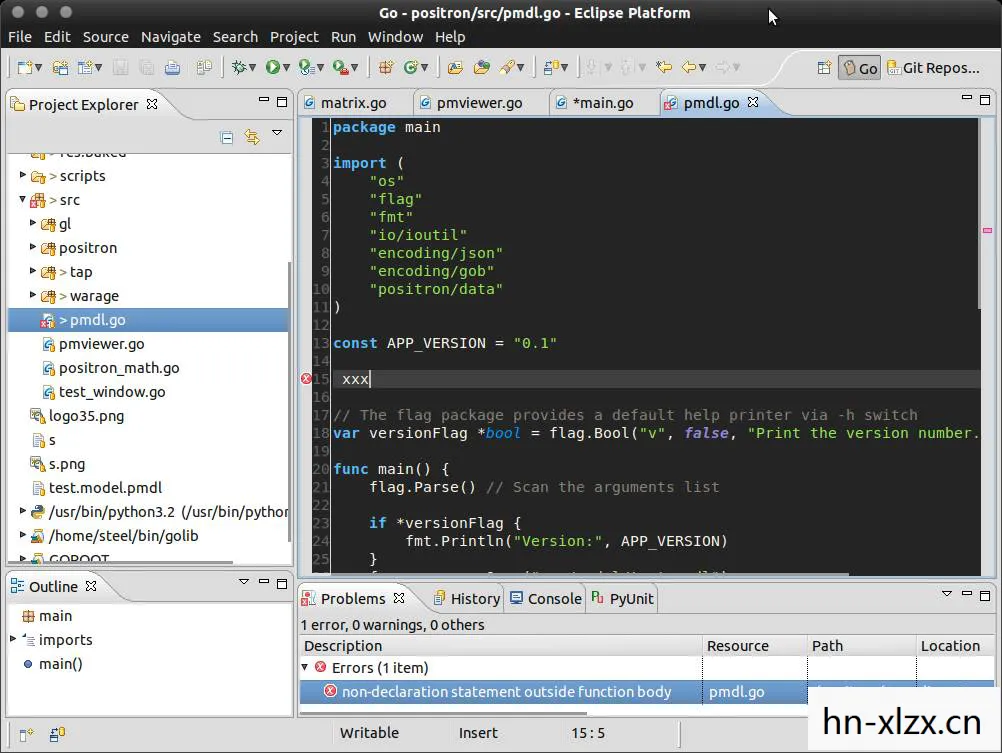Click the New Go file icon
The image size is (1002, 753).
pyautogui.click(x=411, y=67)
